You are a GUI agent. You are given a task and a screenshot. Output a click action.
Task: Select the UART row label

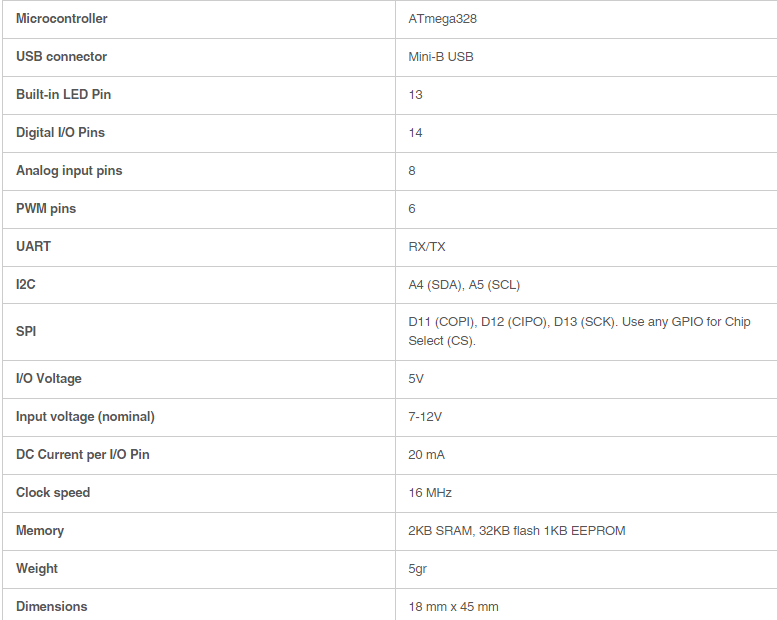(33, 247)
